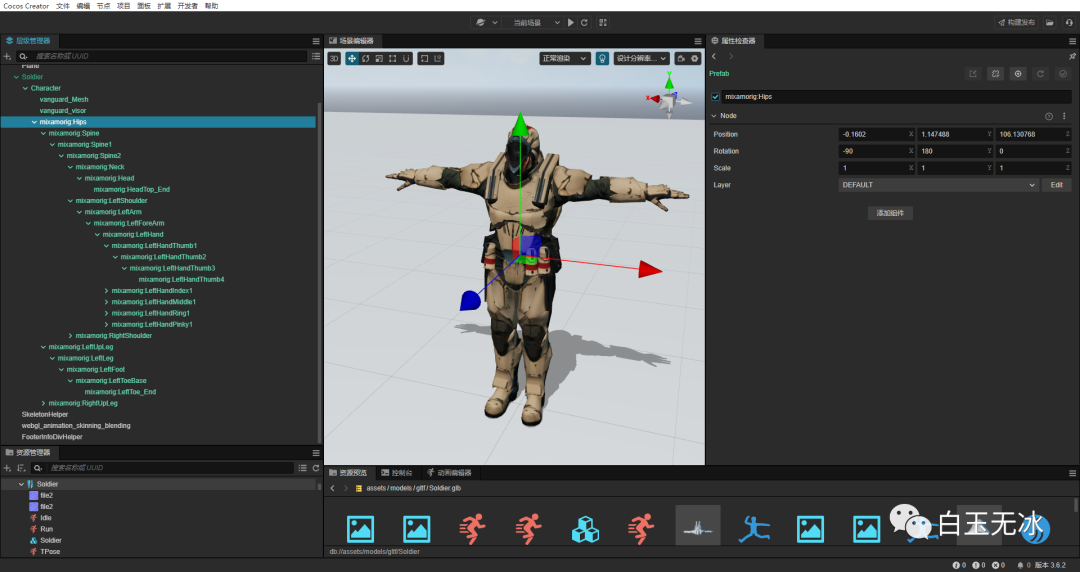Click the pin icon in inspector

1073,57
